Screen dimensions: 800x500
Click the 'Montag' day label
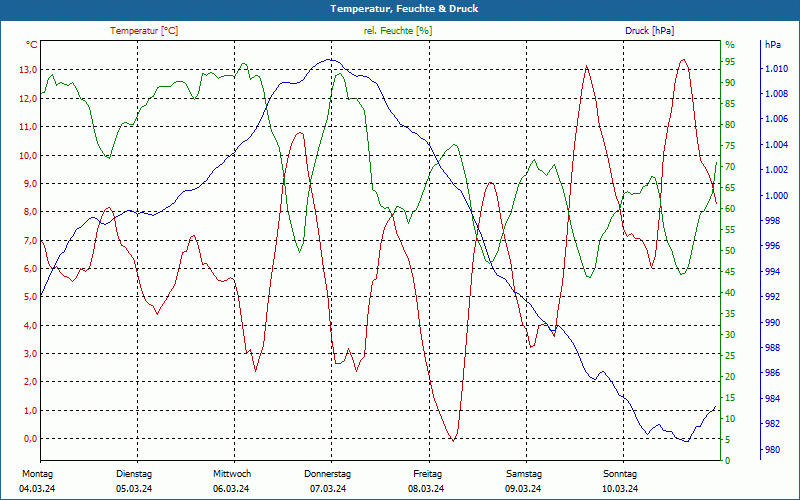(x=37, y=474)
